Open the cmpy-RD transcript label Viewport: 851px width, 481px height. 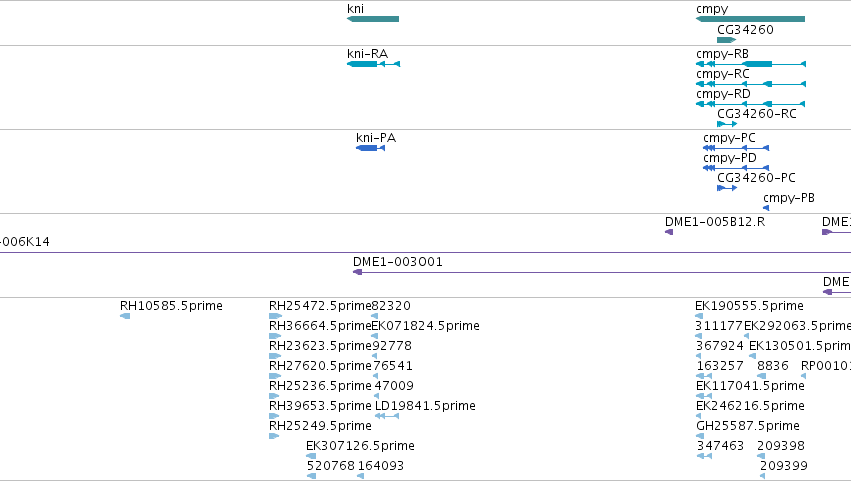pos(723,94)
